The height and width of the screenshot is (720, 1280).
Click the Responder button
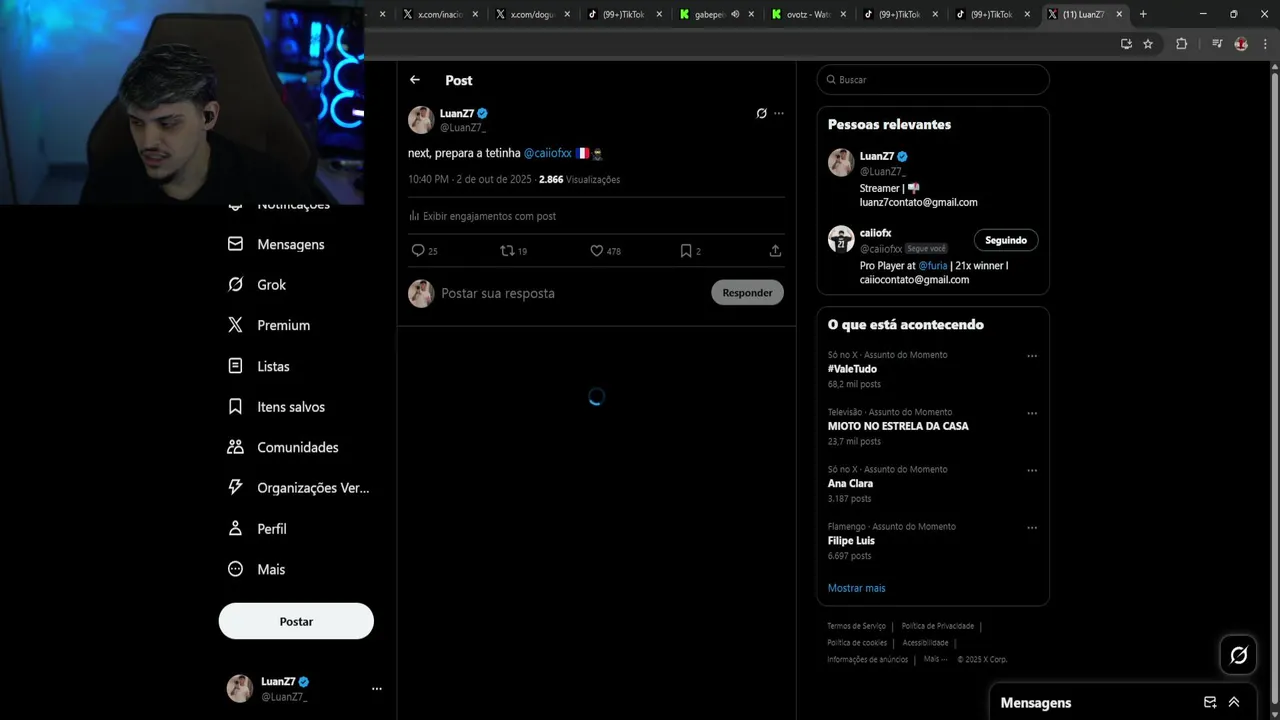[x=747, y=293]
